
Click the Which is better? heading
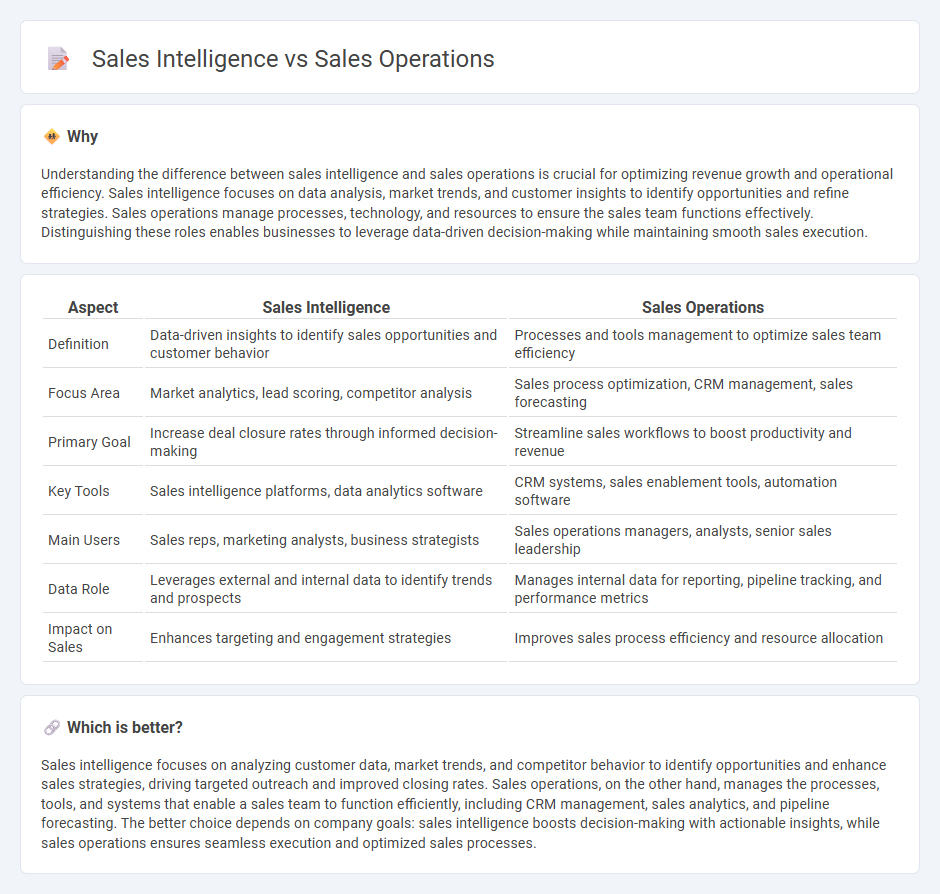click(125, 727)
